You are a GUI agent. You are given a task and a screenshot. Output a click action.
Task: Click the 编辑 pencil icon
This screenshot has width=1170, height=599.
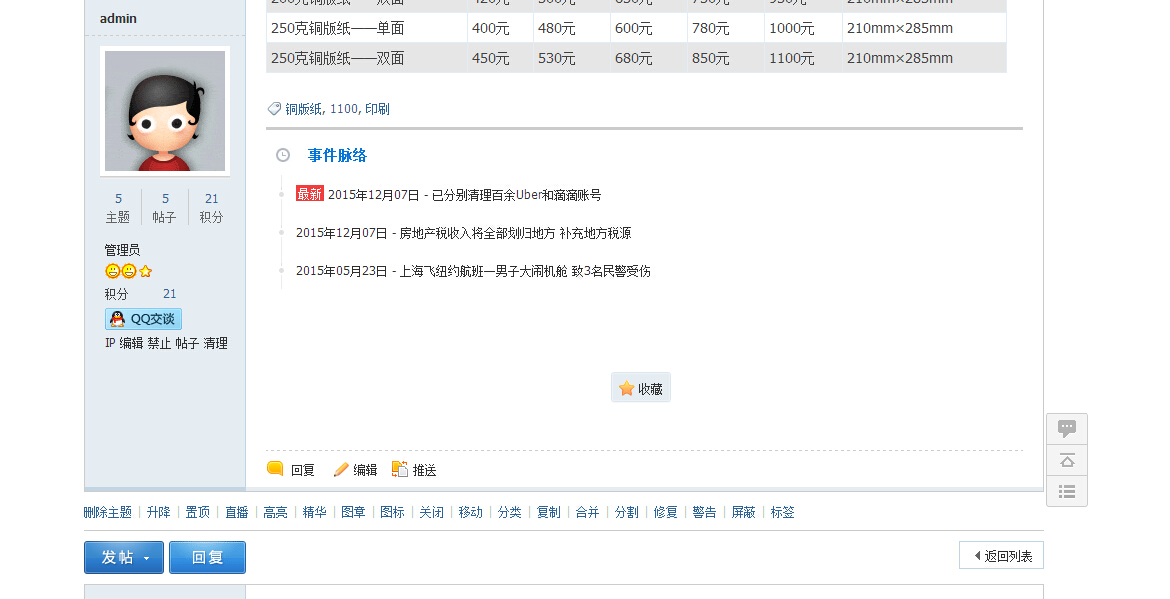coord(341,469)
